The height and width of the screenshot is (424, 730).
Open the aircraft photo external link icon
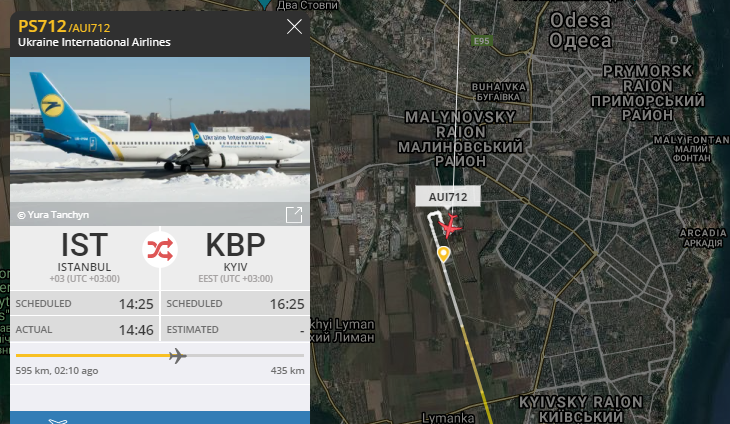(294, 215)
